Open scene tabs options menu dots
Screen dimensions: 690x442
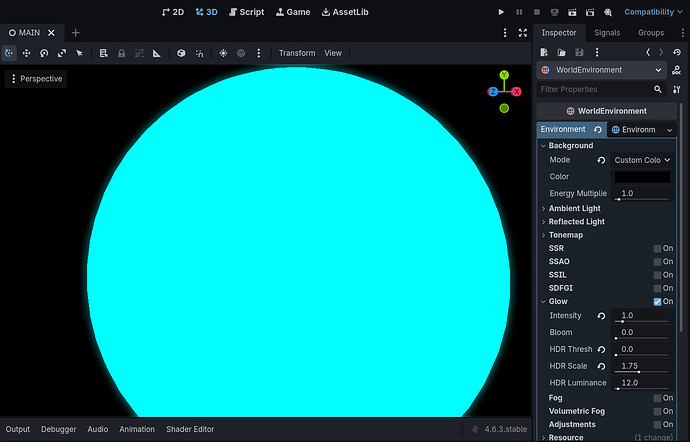505,33
